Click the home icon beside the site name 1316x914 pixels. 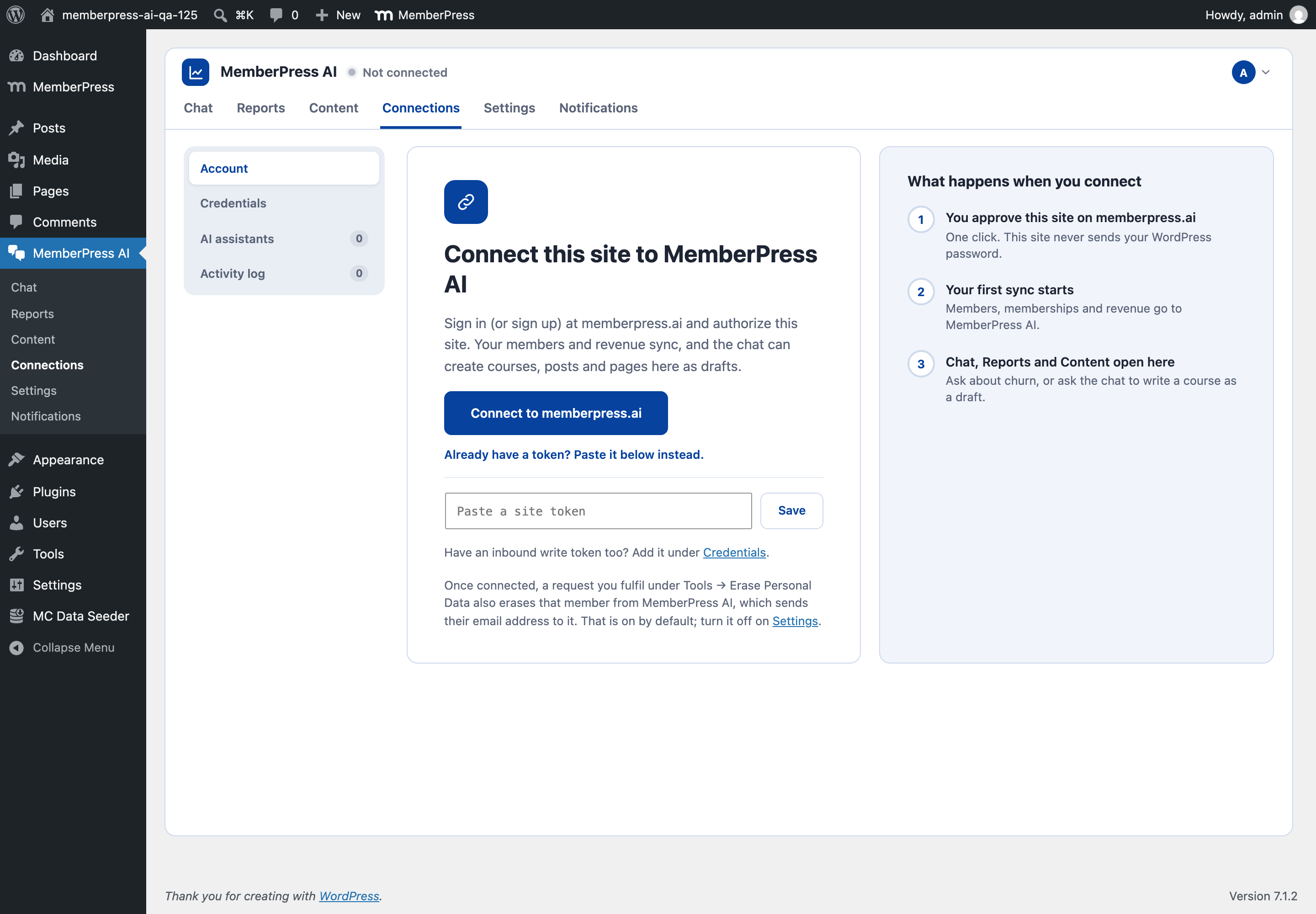pyautogui.click(x=48, y=14)
